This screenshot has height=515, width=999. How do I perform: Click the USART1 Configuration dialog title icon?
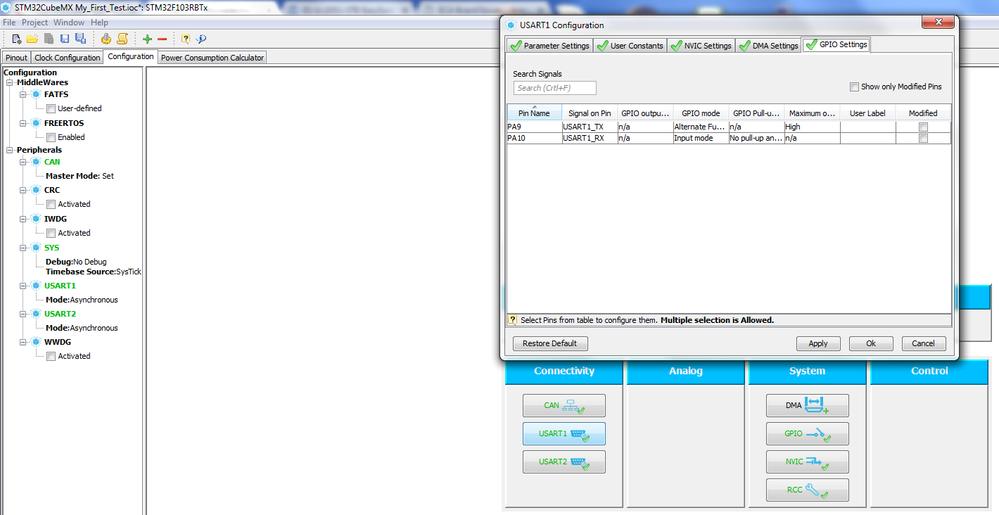510,25
